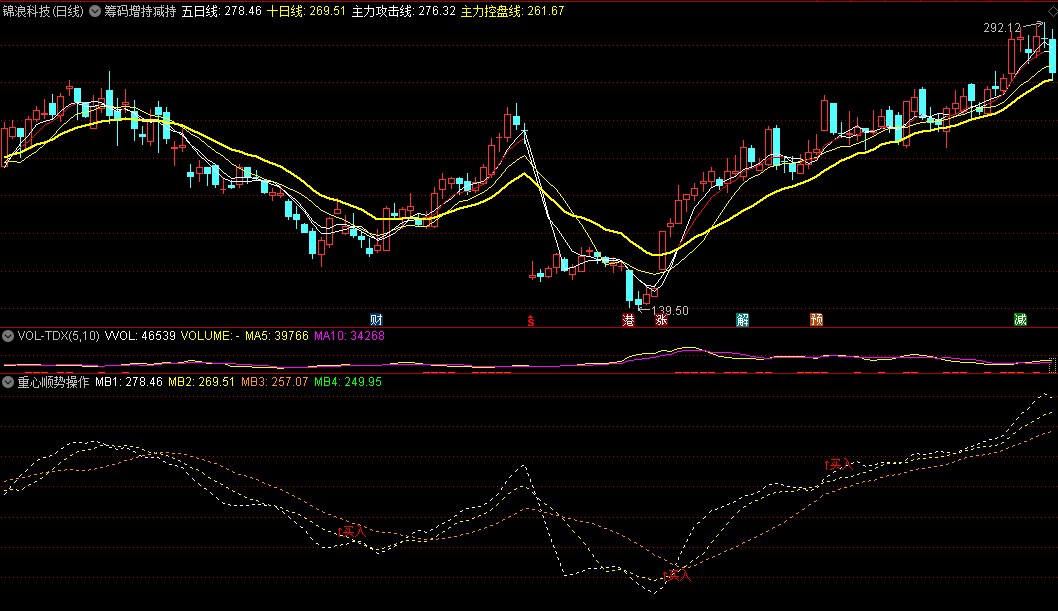1058x611 pixels.
Task: Click the lowest 买入 signal near indicator bottom
Action: (677, 575)
